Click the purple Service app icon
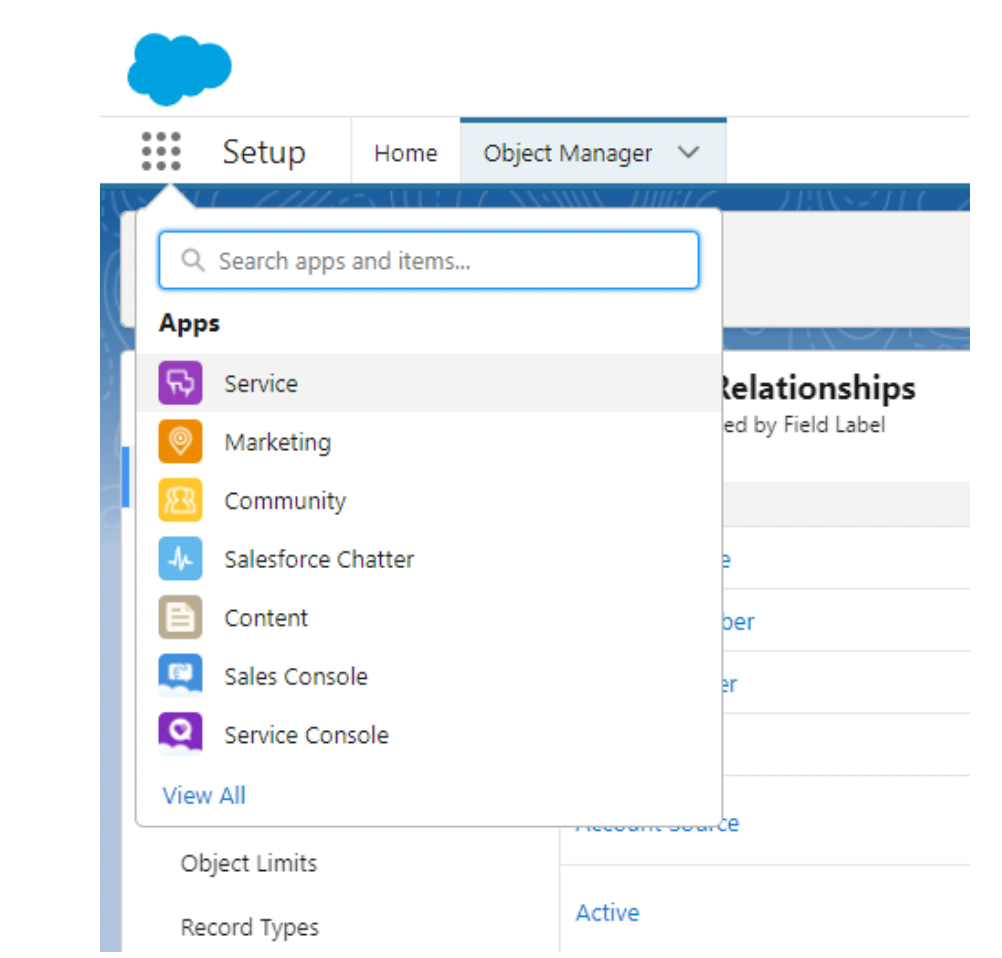Viewport: 1002px width, 958px height. tap(180, 383)
